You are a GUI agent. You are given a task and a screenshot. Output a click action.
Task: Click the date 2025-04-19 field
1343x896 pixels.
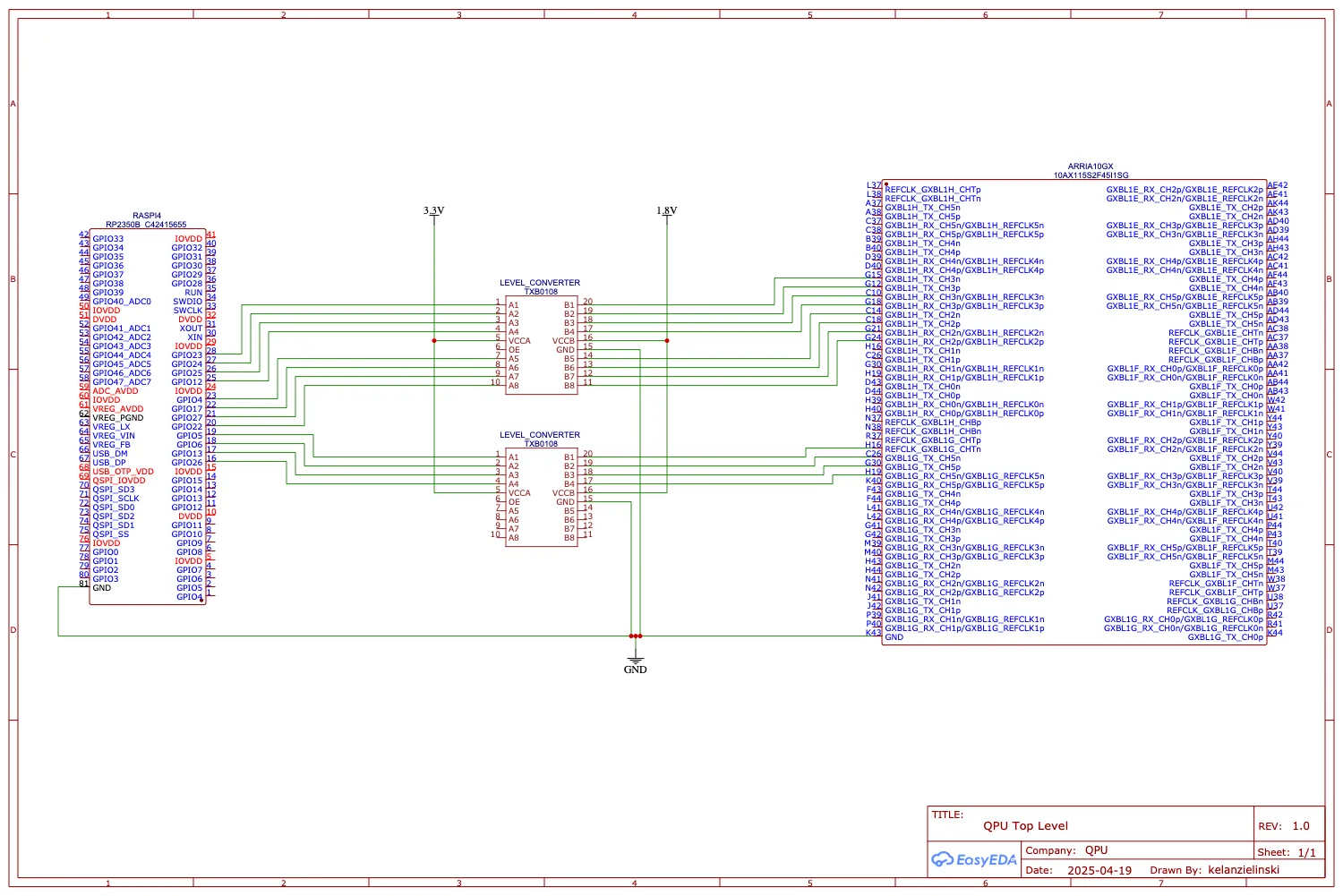(1099, 869)
